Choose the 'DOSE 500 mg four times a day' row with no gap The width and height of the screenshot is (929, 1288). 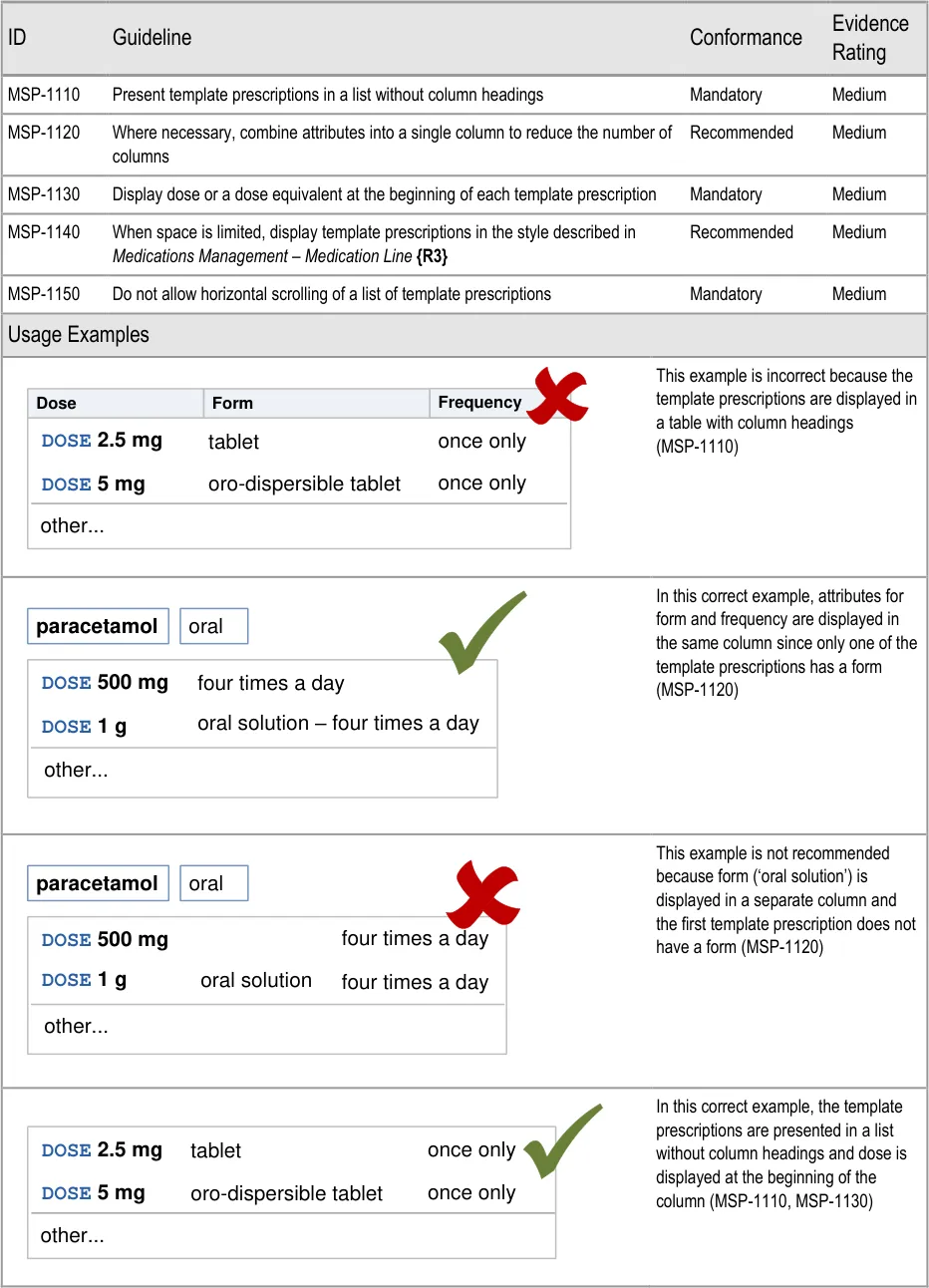point(259,683)
